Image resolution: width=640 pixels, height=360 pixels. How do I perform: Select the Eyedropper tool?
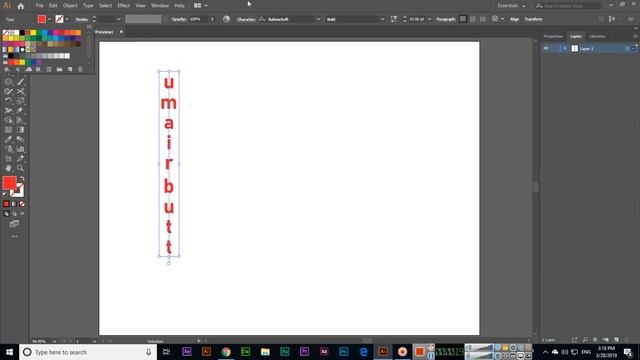(x=8, y=139)
